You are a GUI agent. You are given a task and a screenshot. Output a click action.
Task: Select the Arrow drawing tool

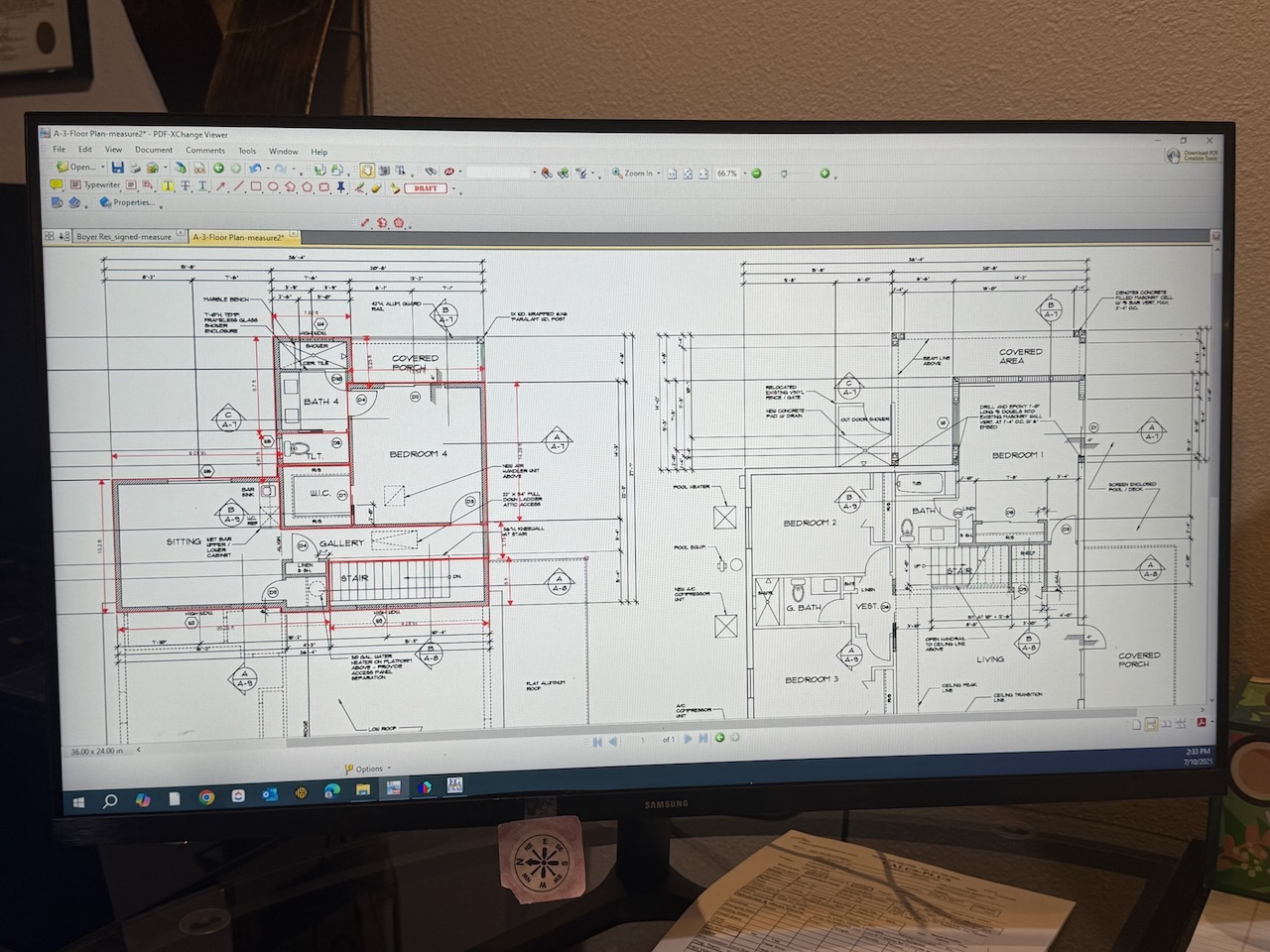pos(220,185)
